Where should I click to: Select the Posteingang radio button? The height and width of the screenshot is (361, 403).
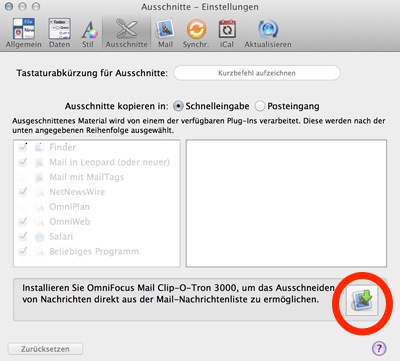(x=260, y=106)
